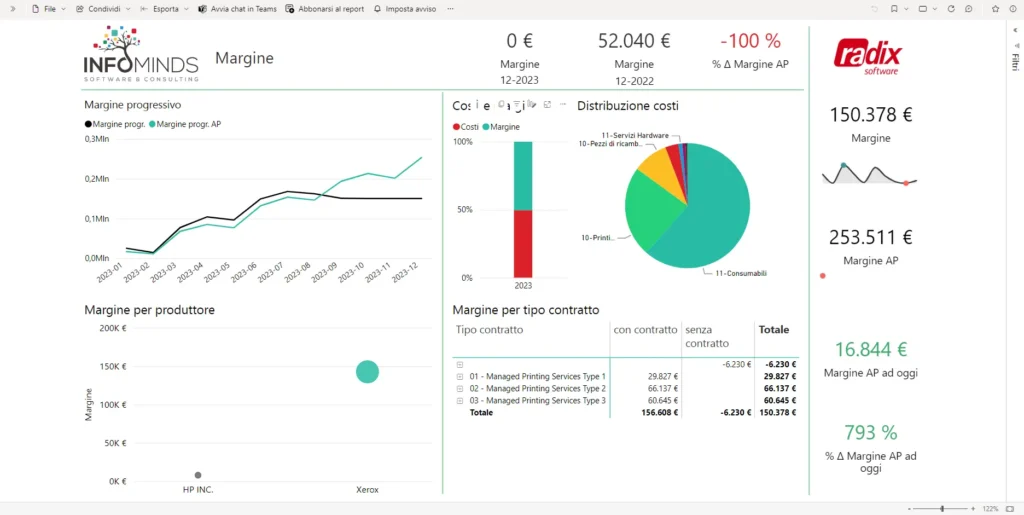Image resolution: width=1024 pixels, height=515 pixels.
Task: Click the Radix software logo
Action: pos(868,57)
